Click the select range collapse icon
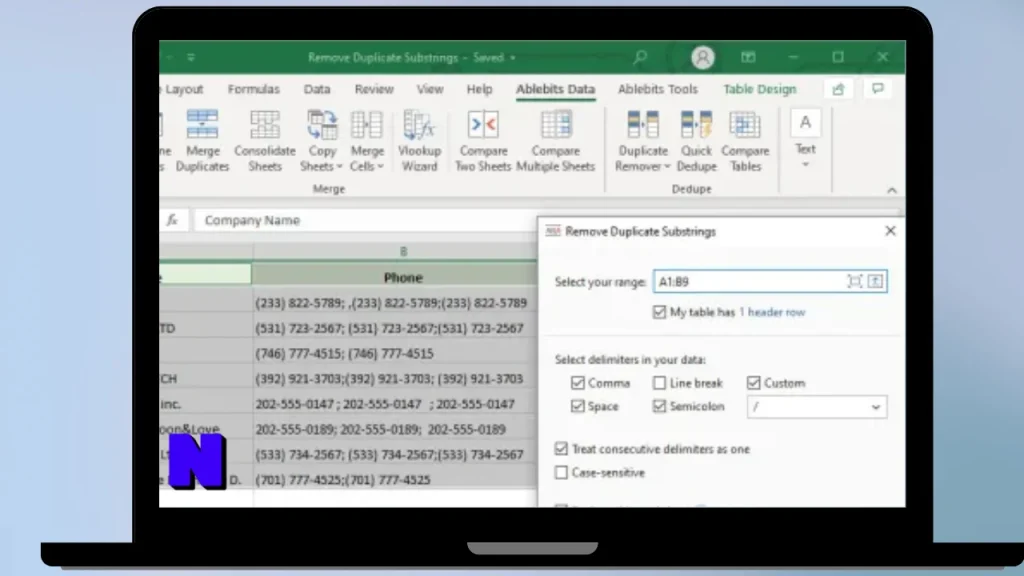The width and height of the screenshot is (1024, 576). pyautogui.click(x=875, y=281)
